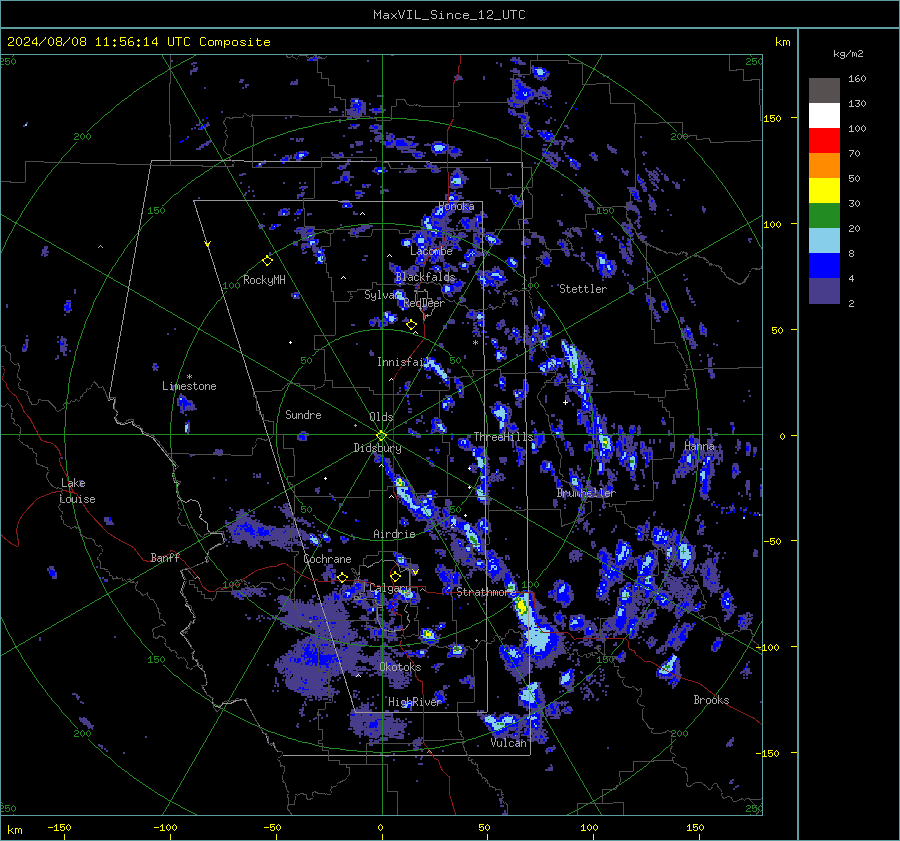Click the Limestone label
This screenshot has width=900, height=841.
tap(189, 386)
